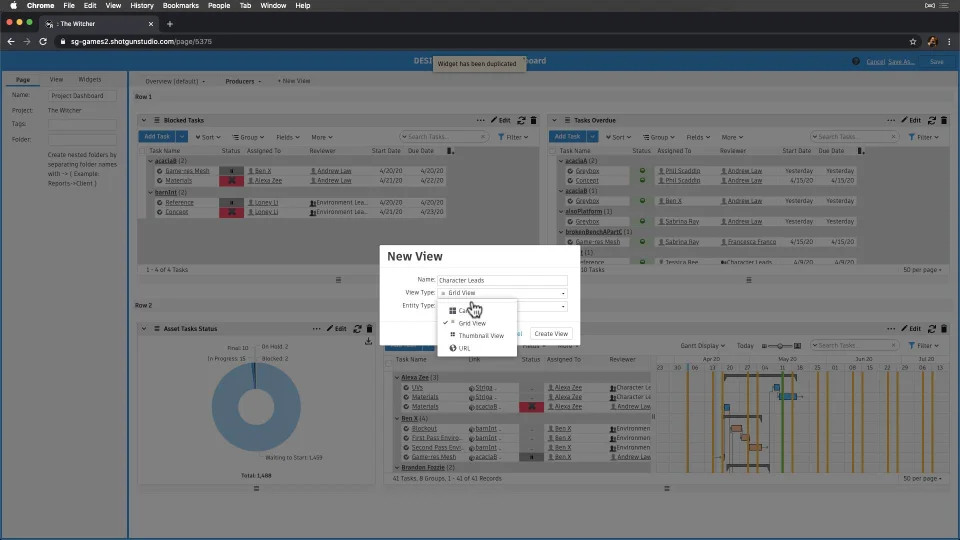The image size is (960, 540).
Task: Open the Bookmarks menu in the menu bar
Action: (181, 6)
